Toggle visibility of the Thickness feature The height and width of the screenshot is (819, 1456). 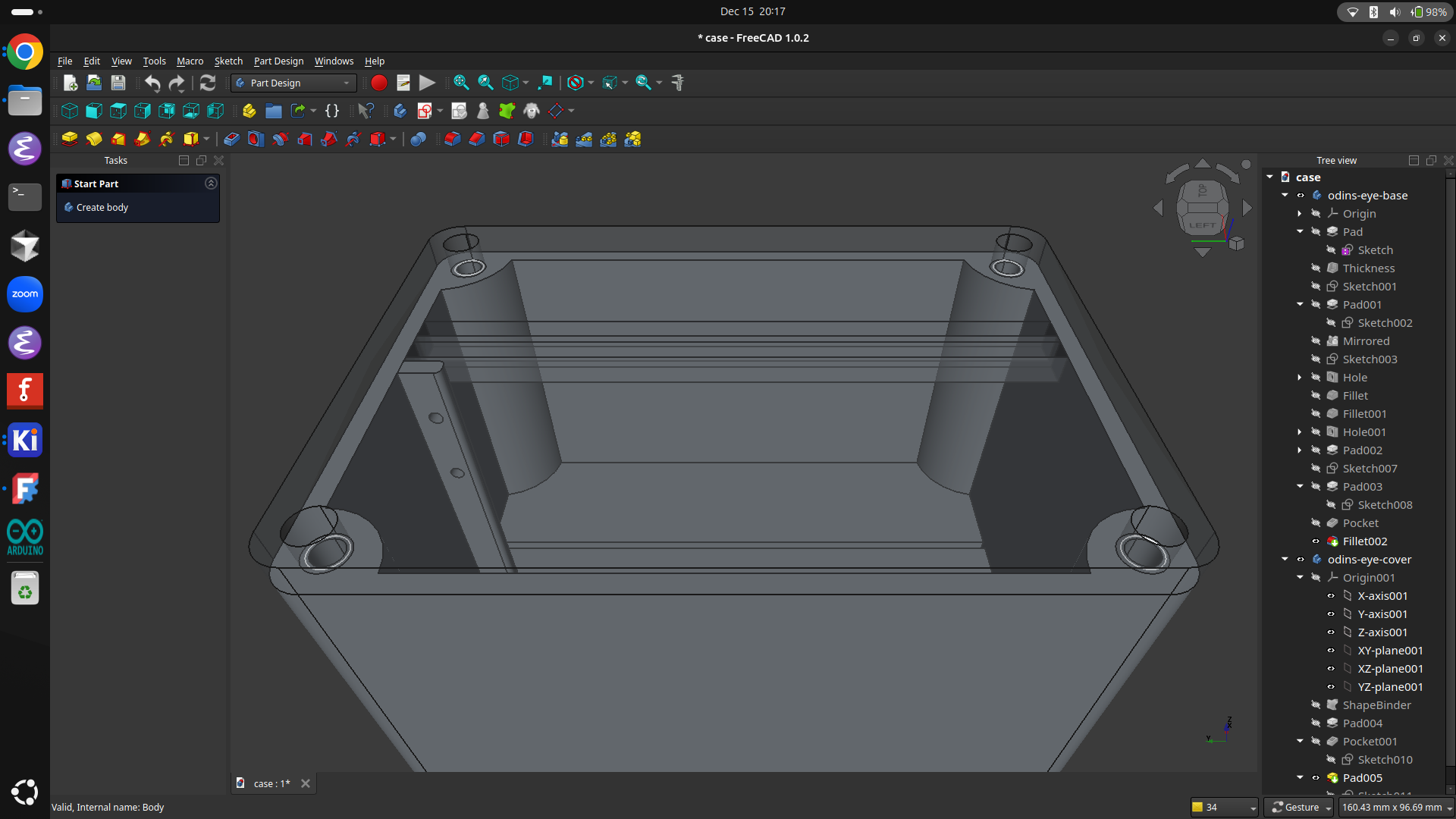tap(1316, 268)
